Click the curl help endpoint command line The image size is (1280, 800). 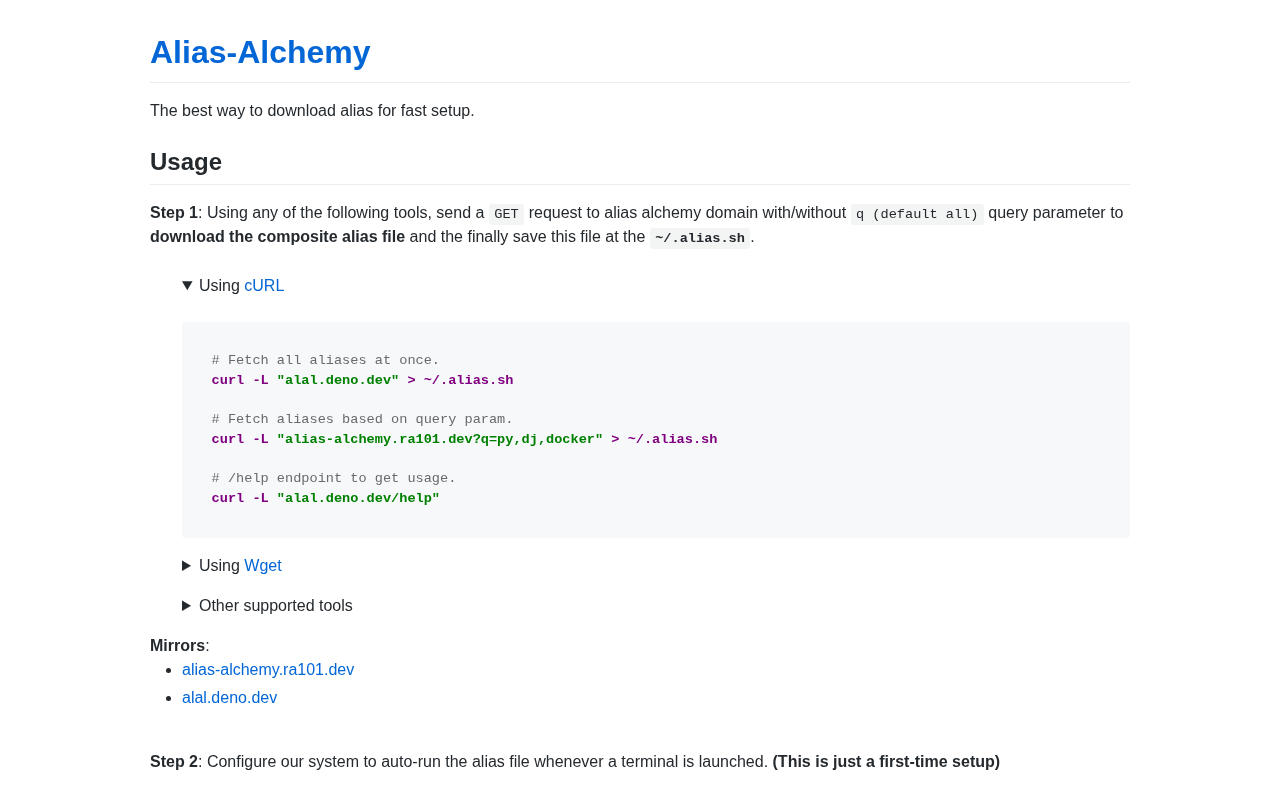point(325,499)
